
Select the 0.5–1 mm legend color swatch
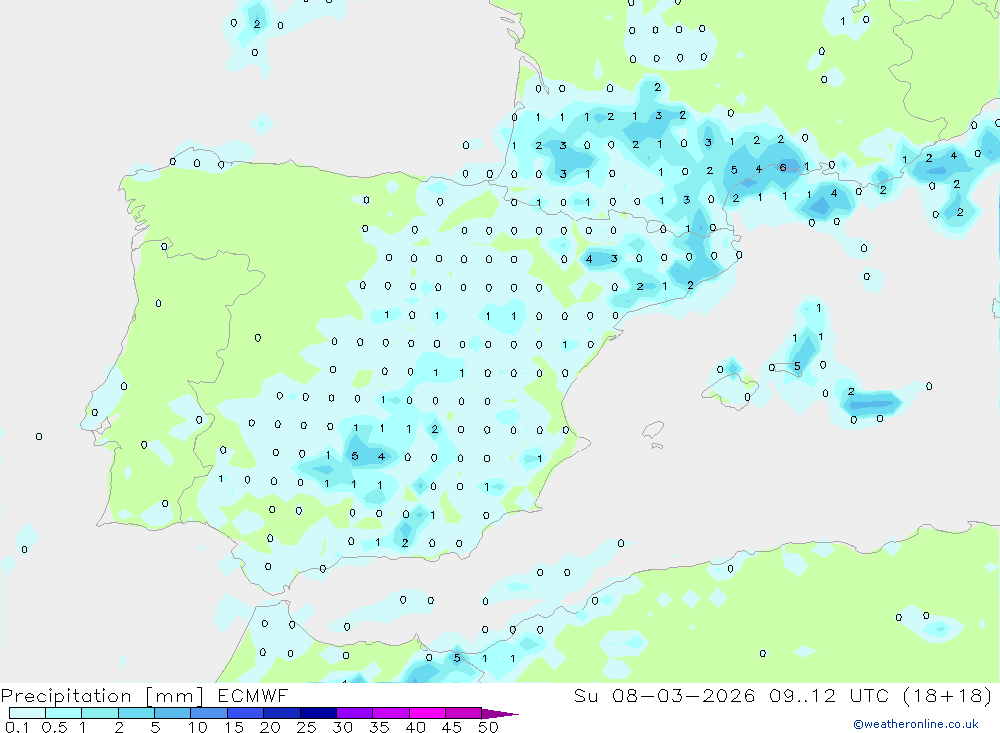point(64,713)
